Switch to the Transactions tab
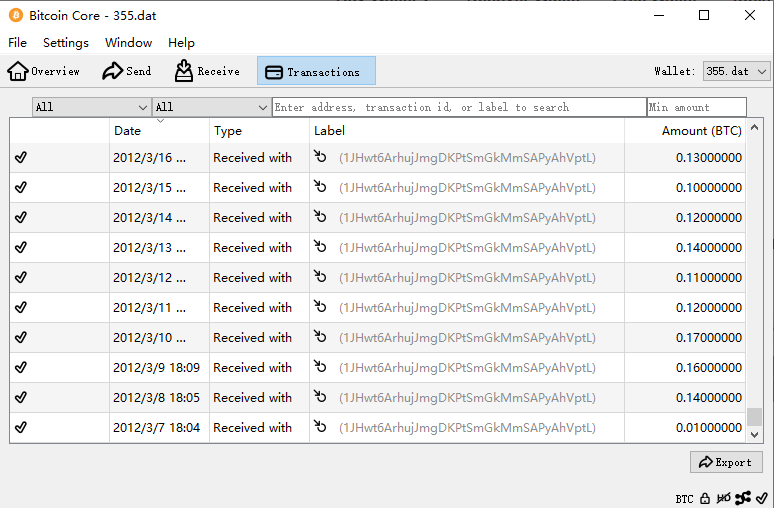This screenshot has height=508, width=774. (x=316, y=71)
